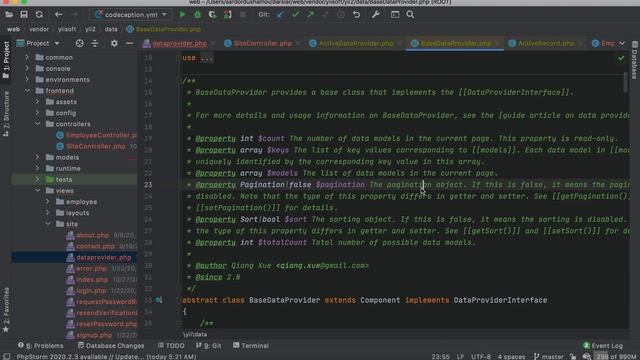Open Favorites side tool window

coord(6,310)
